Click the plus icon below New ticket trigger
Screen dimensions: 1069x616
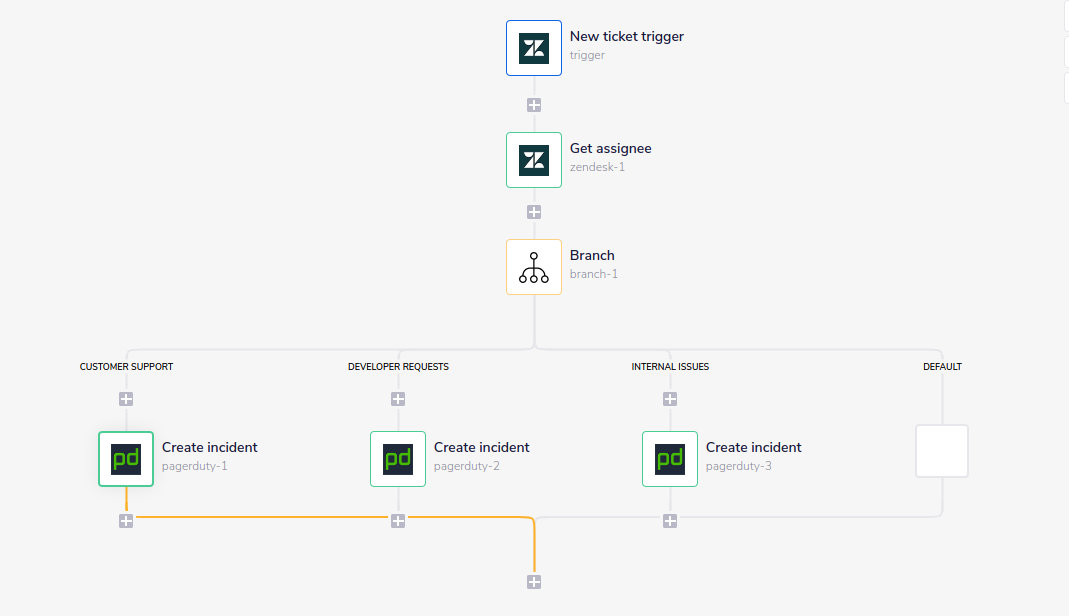[534, 104]
